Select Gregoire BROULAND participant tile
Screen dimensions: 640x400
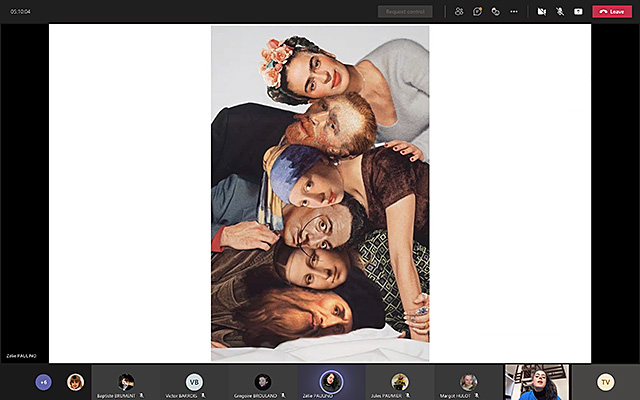click(262, 382)
